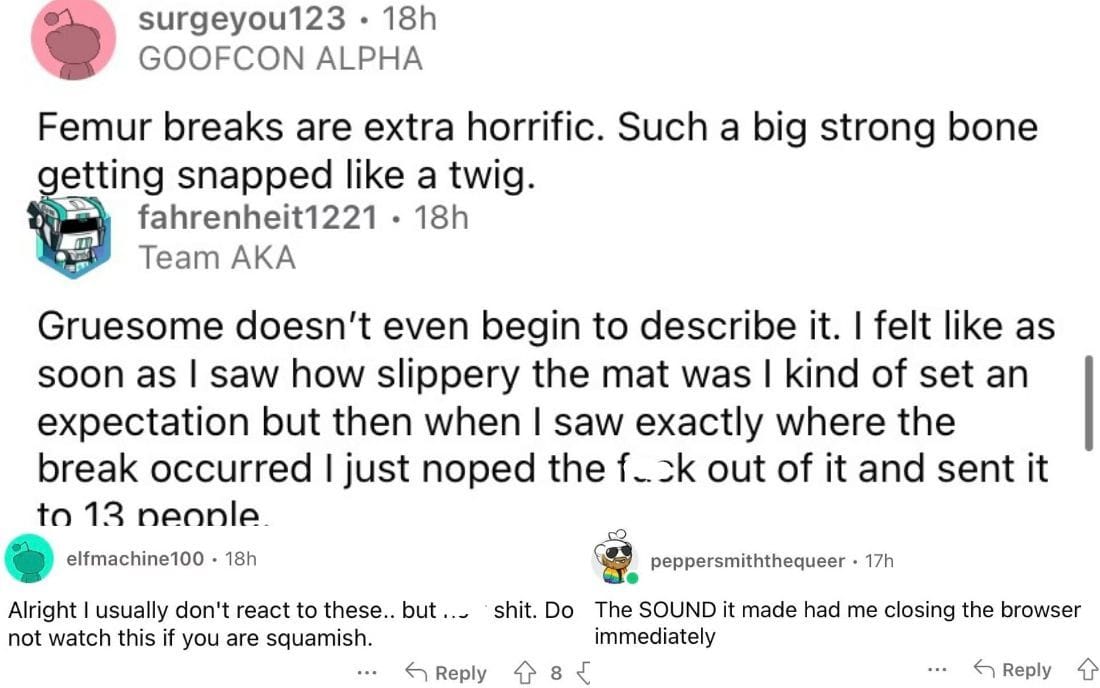Open peppersmiththequeer's sunglasses avatar
This screenshot has height=688, width=1100.
coord(615,558)
